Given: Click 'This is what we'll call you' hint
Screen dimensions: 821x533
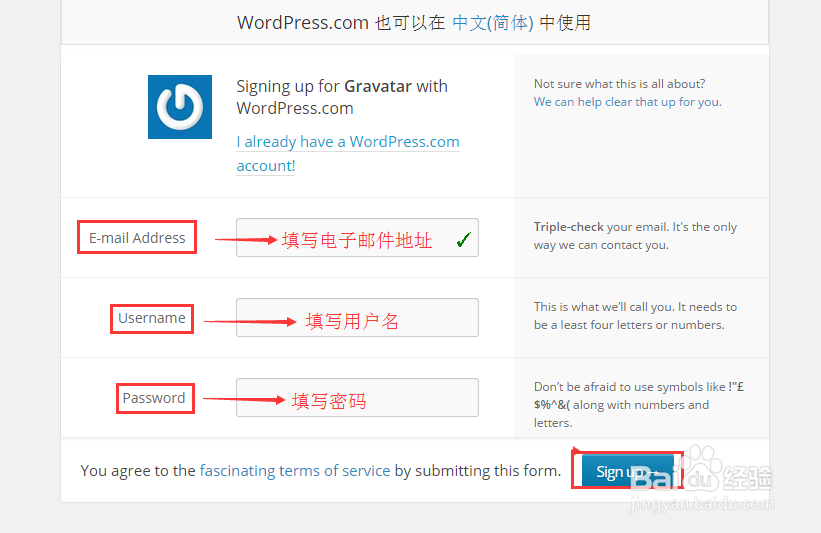Looking at the screenshot, I should [x=635, y=316].
